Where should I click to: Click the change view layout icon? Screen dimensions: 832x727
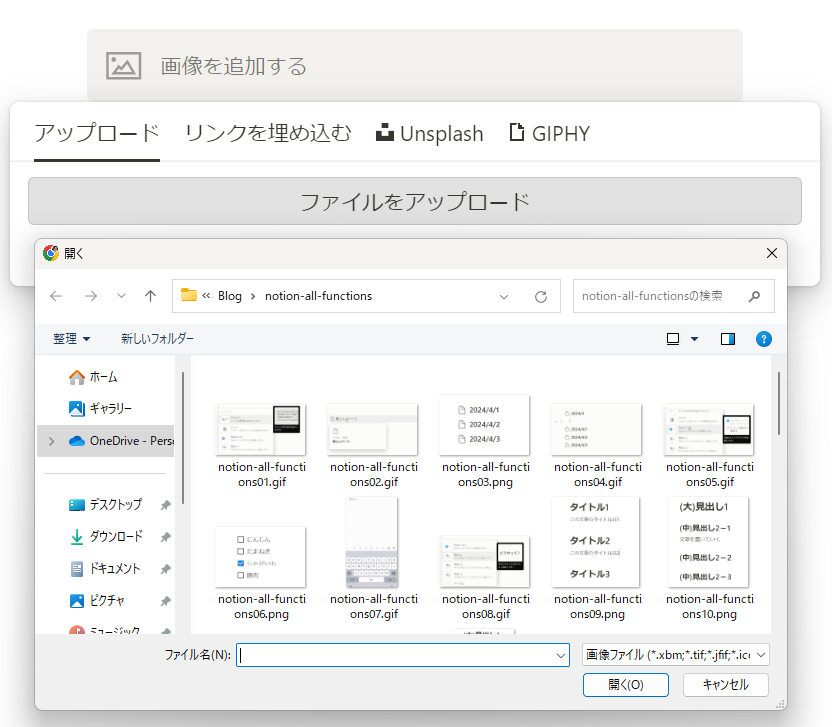click(673, 339)
